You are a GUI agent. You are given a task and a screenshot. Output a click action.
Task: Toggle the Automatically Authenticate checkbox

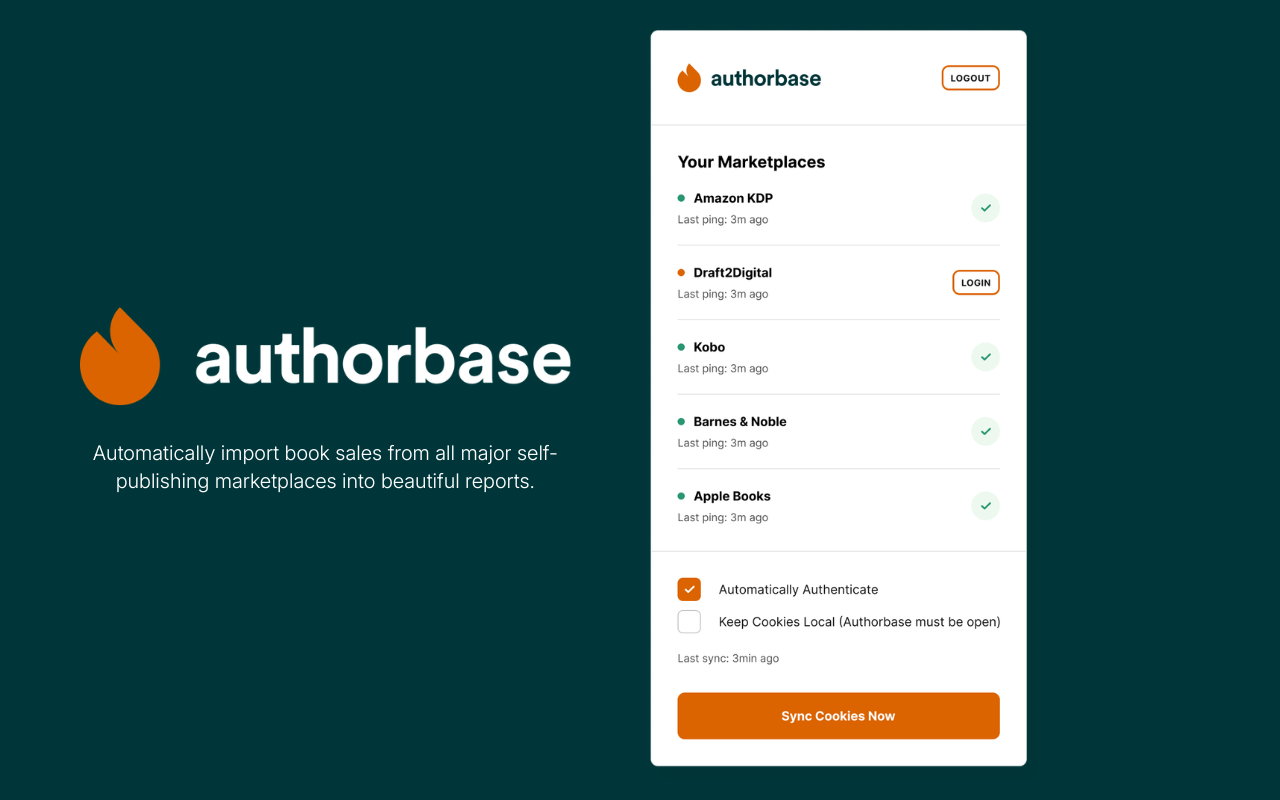point(689,589)
